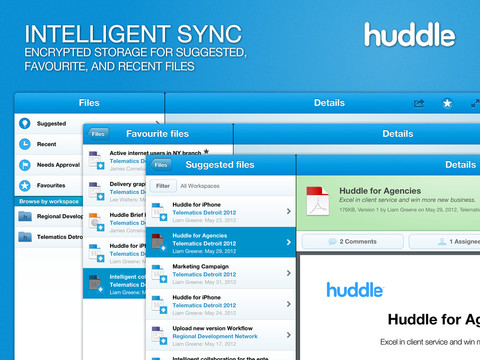This screenshot has width=480, height=360.
Task: Open the 1 Assignee button
Action: coord(445,241)
